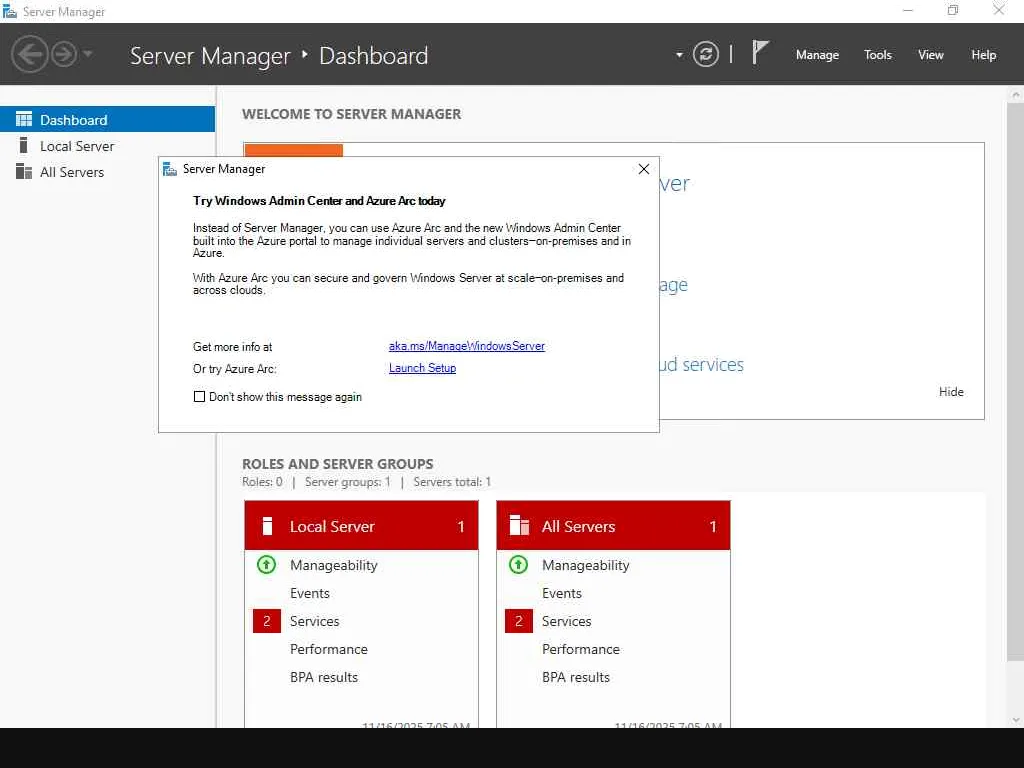Click the 'Servers total: 1' text
The image size is (1024, 768).
[x=452, y=482]
